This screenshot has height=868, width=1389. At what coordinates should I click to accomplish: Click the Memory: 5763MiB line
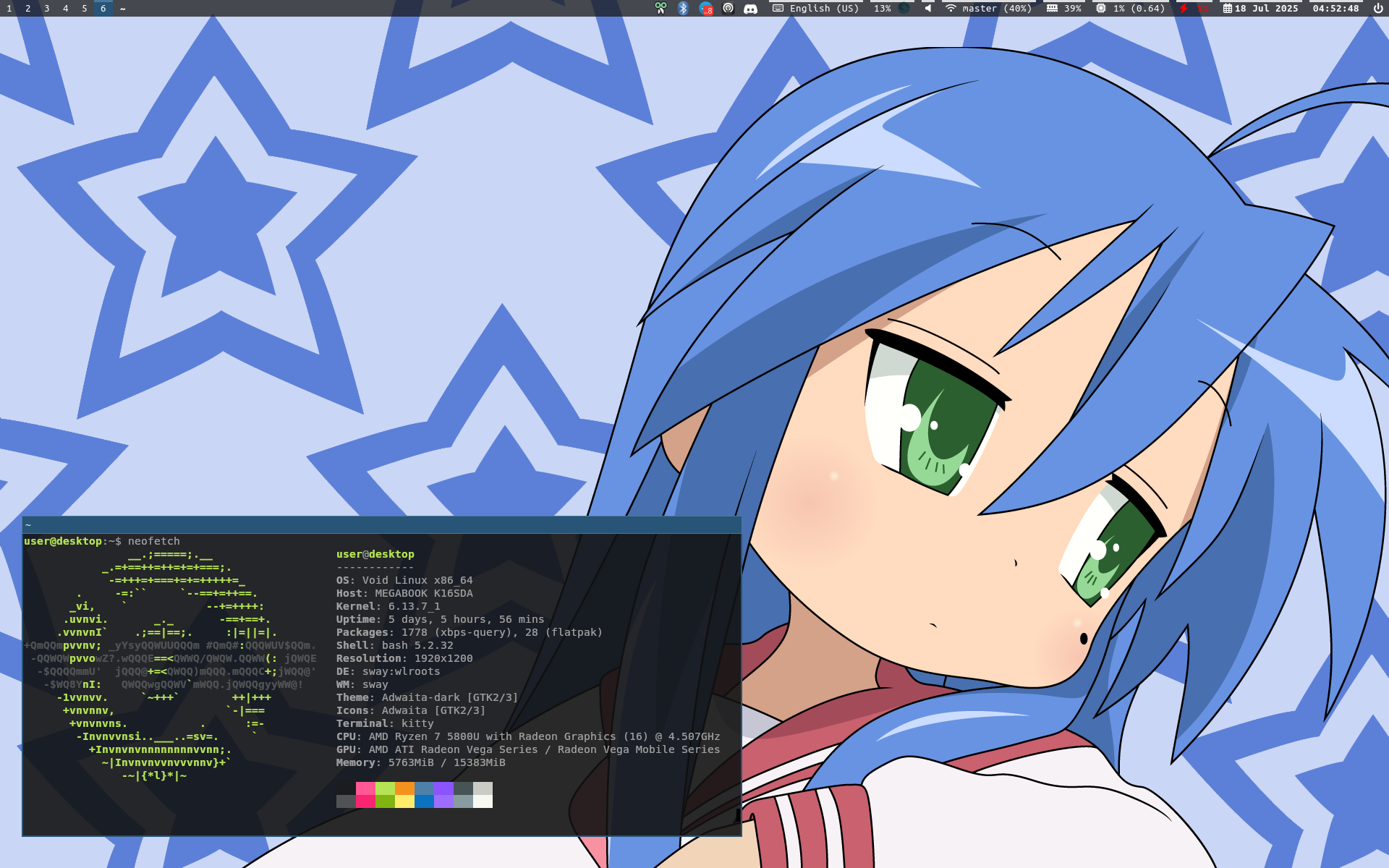pyautogui.click(x=420, y=762)
